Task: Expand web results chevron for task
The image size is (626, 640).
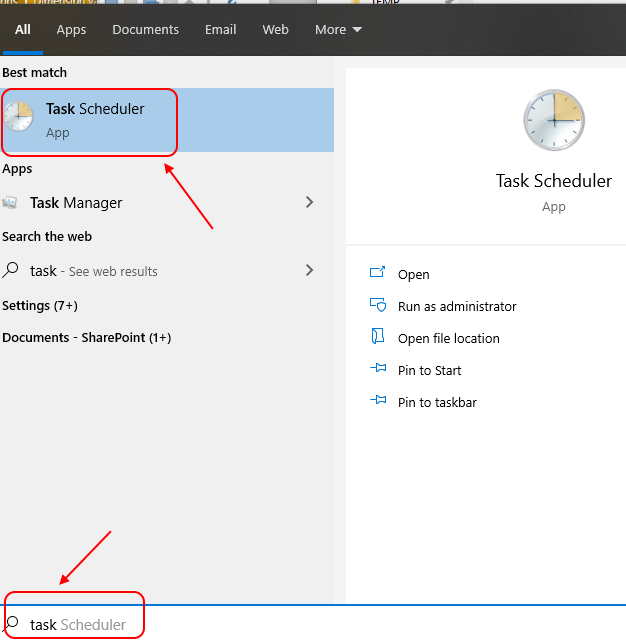Action: (x=309, y=270)
